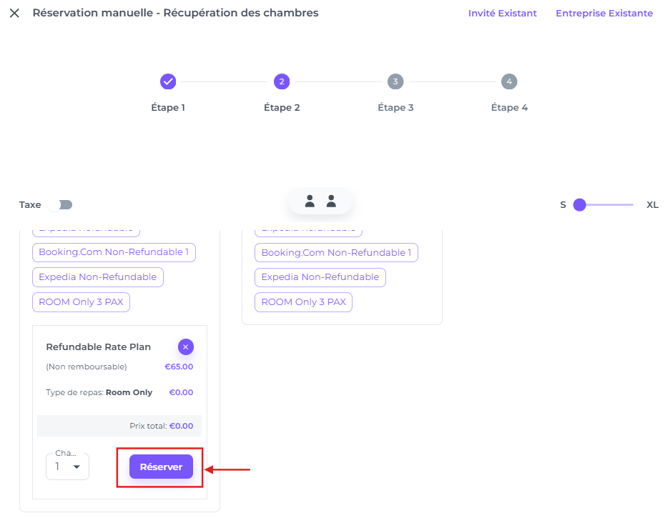Select the Étape 2 step circle
The height and width of the screenshot is (518, 670).
[282, 81]
